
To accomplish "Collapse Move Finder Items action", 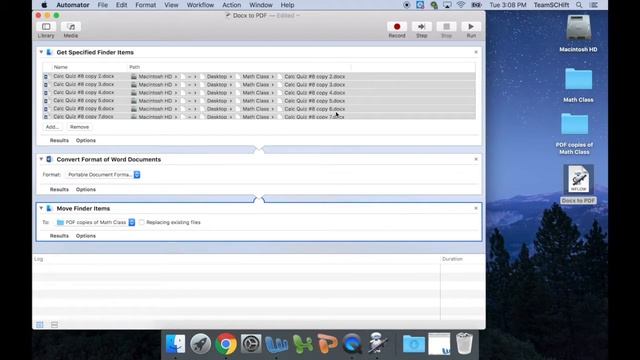I will pyautogui.click(x=41, y=208).
